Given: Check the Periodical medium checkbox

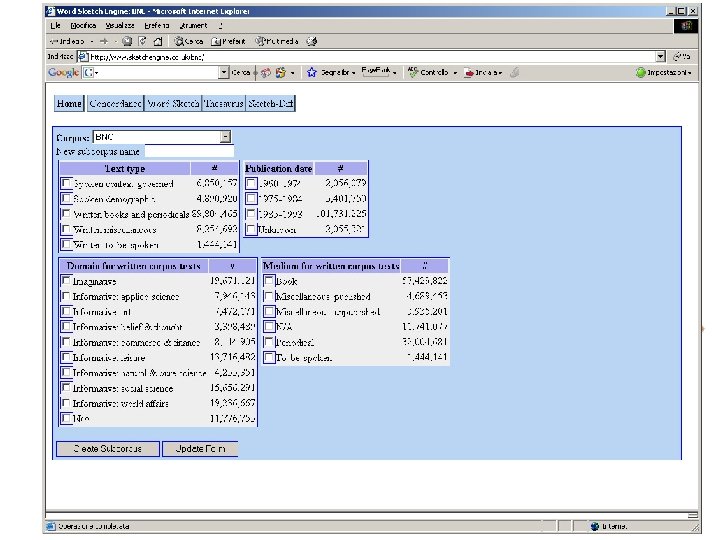Looking at the screenshot, I should 269,342.
